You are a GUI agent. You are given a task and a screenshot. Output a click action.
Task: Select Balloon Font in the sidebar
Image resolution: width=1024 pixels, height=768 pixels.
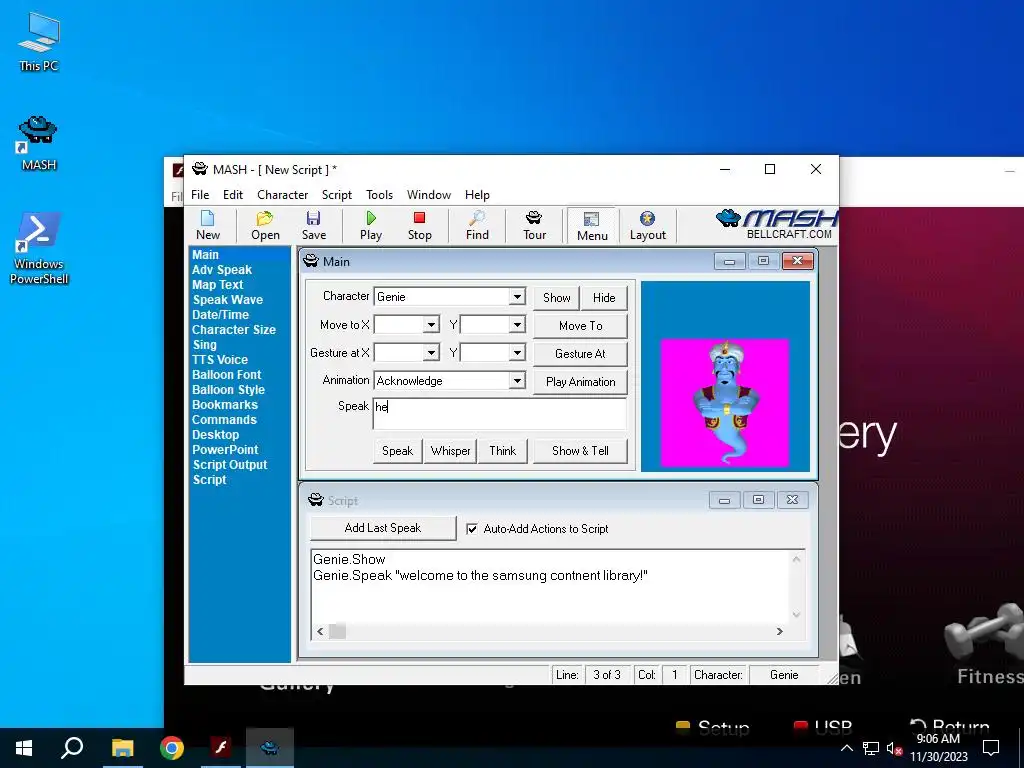click(x=226, y=375)
